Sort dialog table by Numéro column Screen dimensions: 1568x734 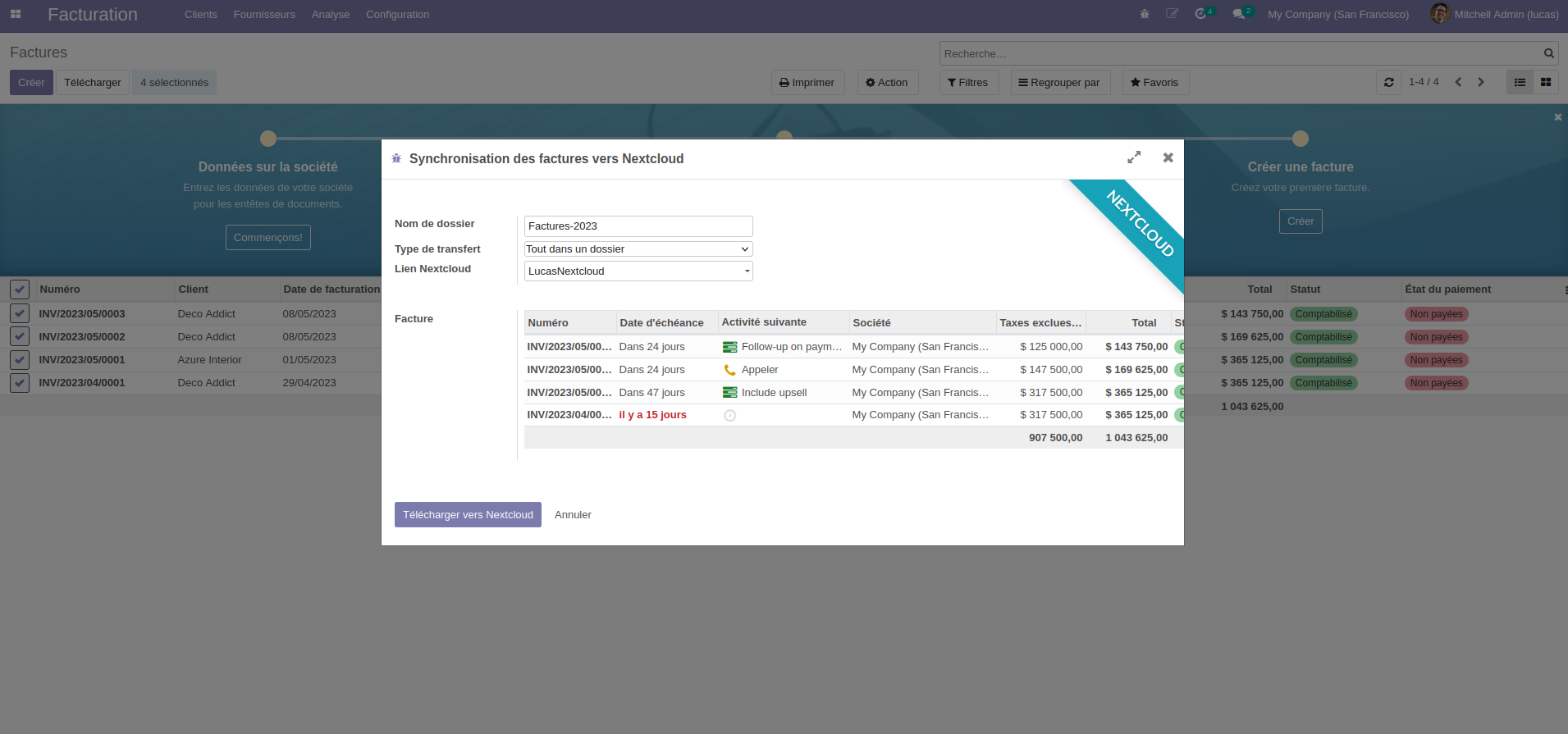(x=570, y=322)
